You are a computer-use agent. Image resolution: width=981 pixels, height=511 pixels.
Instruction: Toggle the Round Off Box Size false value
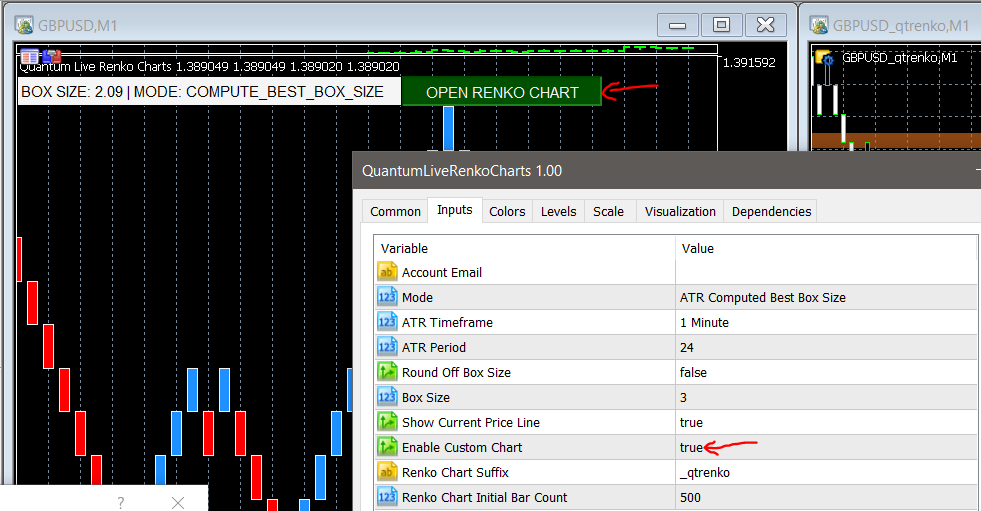[693, 372]
